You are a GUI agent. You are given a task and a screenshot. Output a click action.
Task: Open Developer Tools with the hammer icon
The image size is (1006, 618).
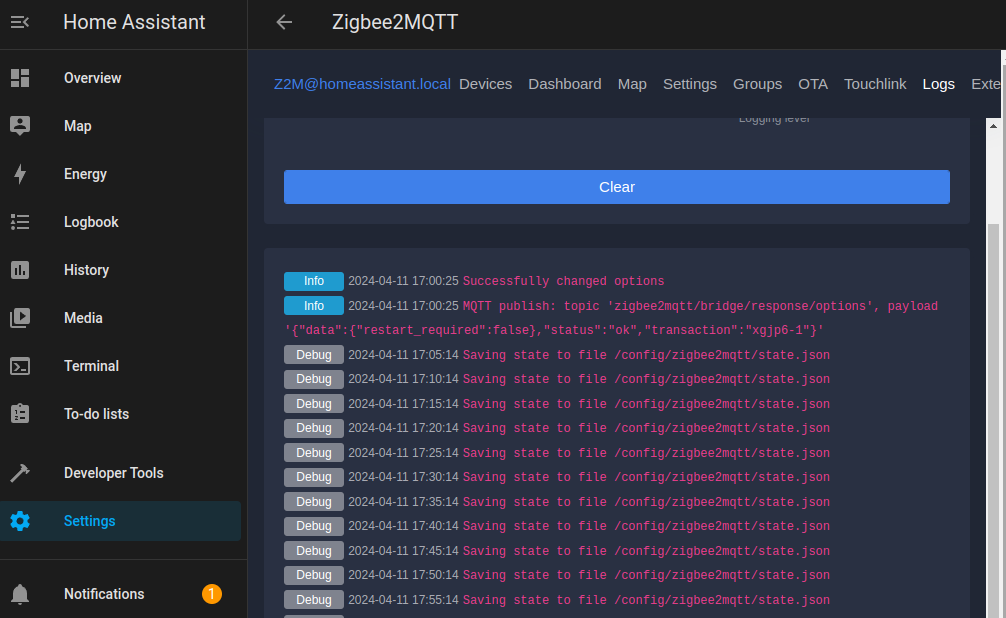point(20,472)
